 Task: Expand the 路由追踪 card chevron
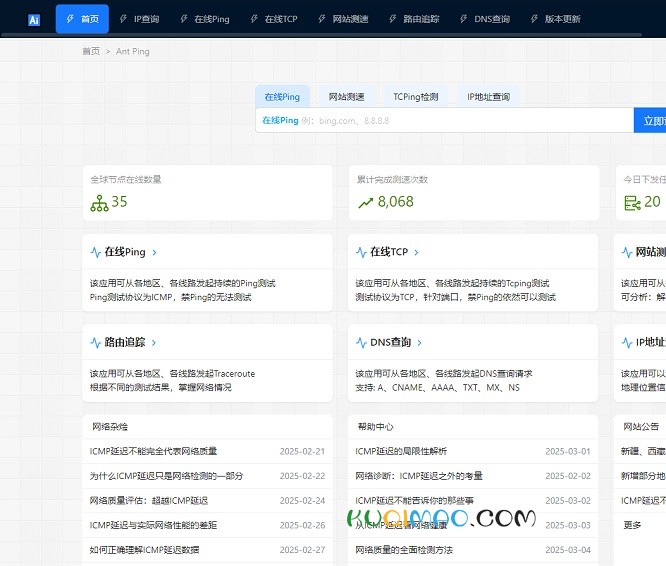click(x=154, y=343)
